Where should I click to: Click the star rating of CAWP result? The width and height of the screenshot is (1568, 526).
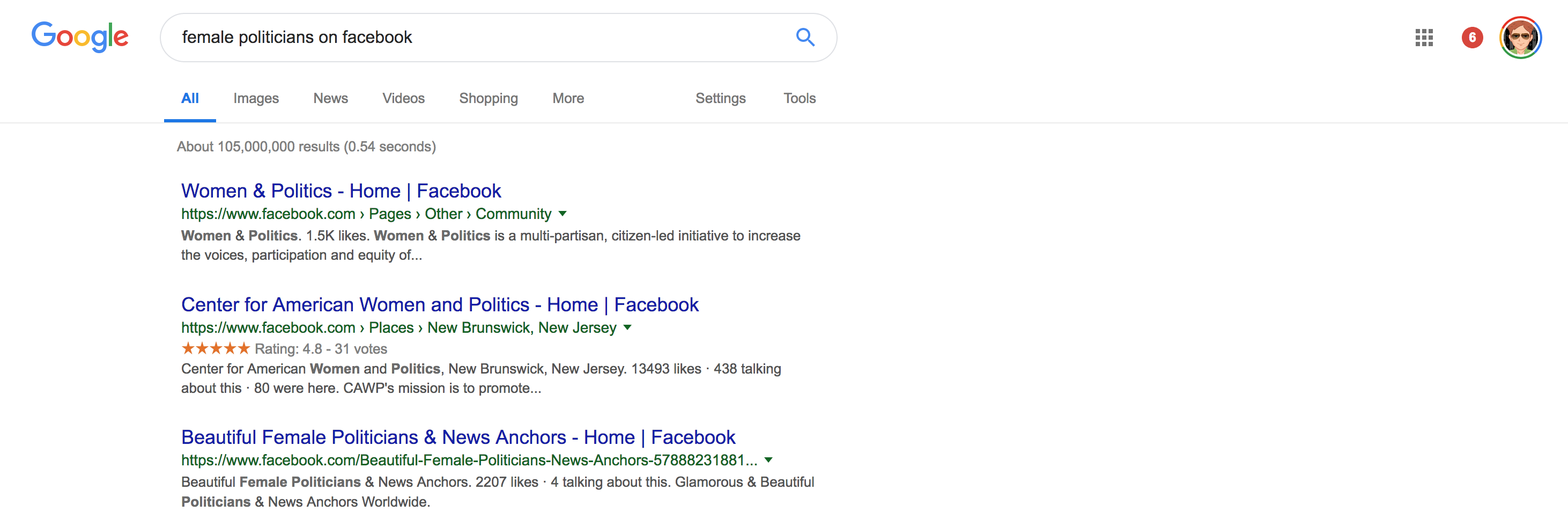(216, 348)
